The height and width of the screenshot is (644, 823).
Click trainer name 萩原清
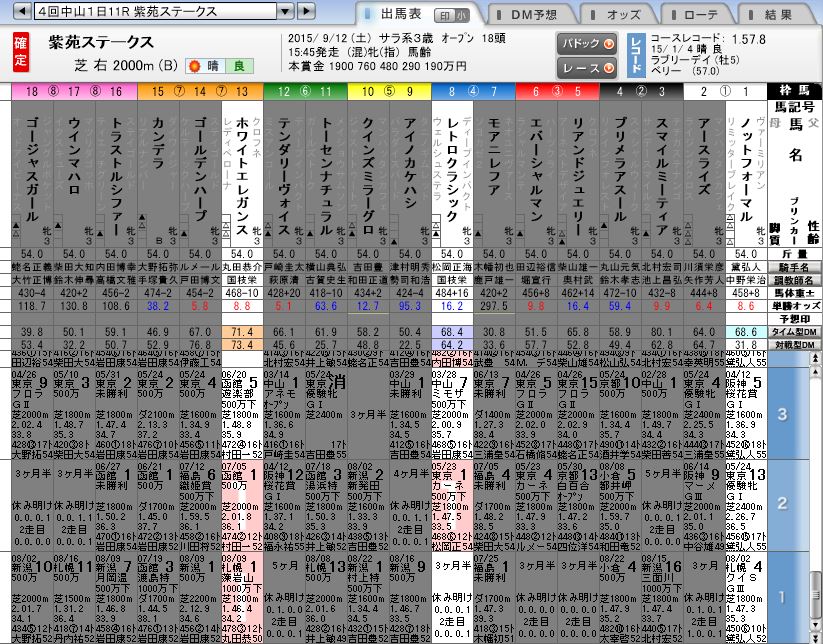click(x=284, y=280)
